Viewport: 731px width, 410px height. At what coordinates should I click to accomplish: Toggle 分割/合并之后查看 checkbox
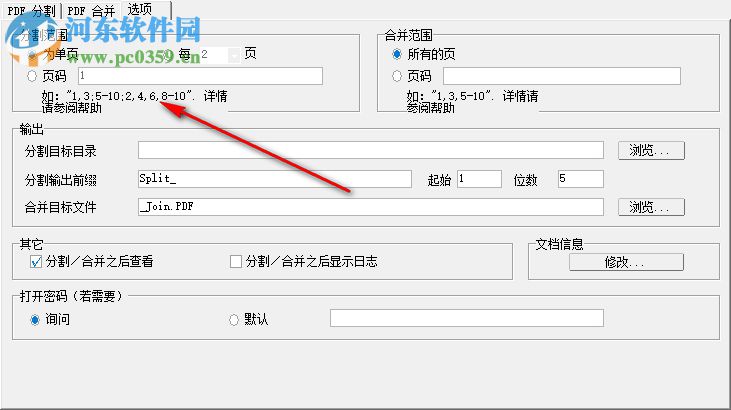coord(35,262)
